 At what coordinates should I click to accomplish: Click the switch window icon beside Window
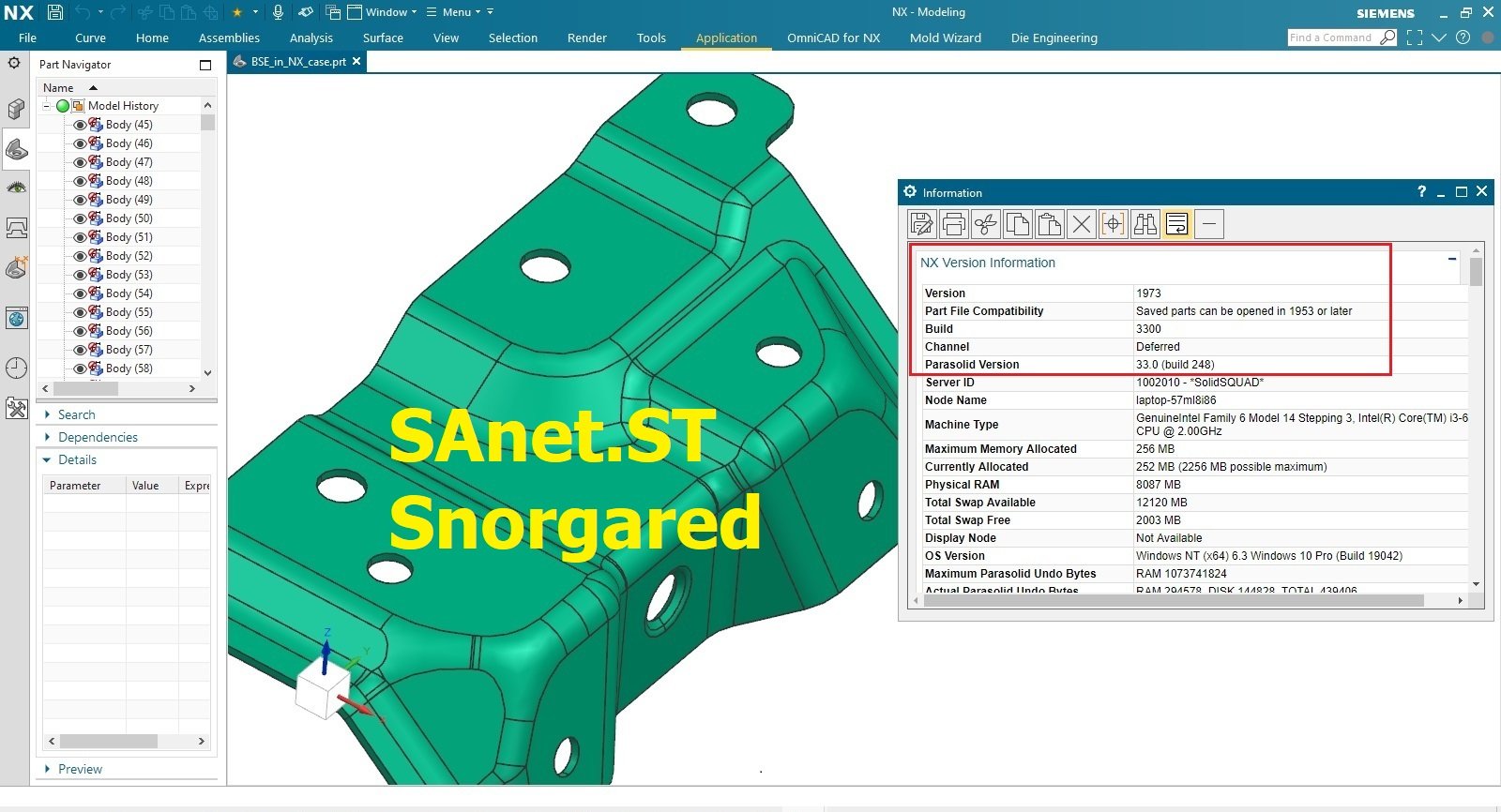point(333,12)
